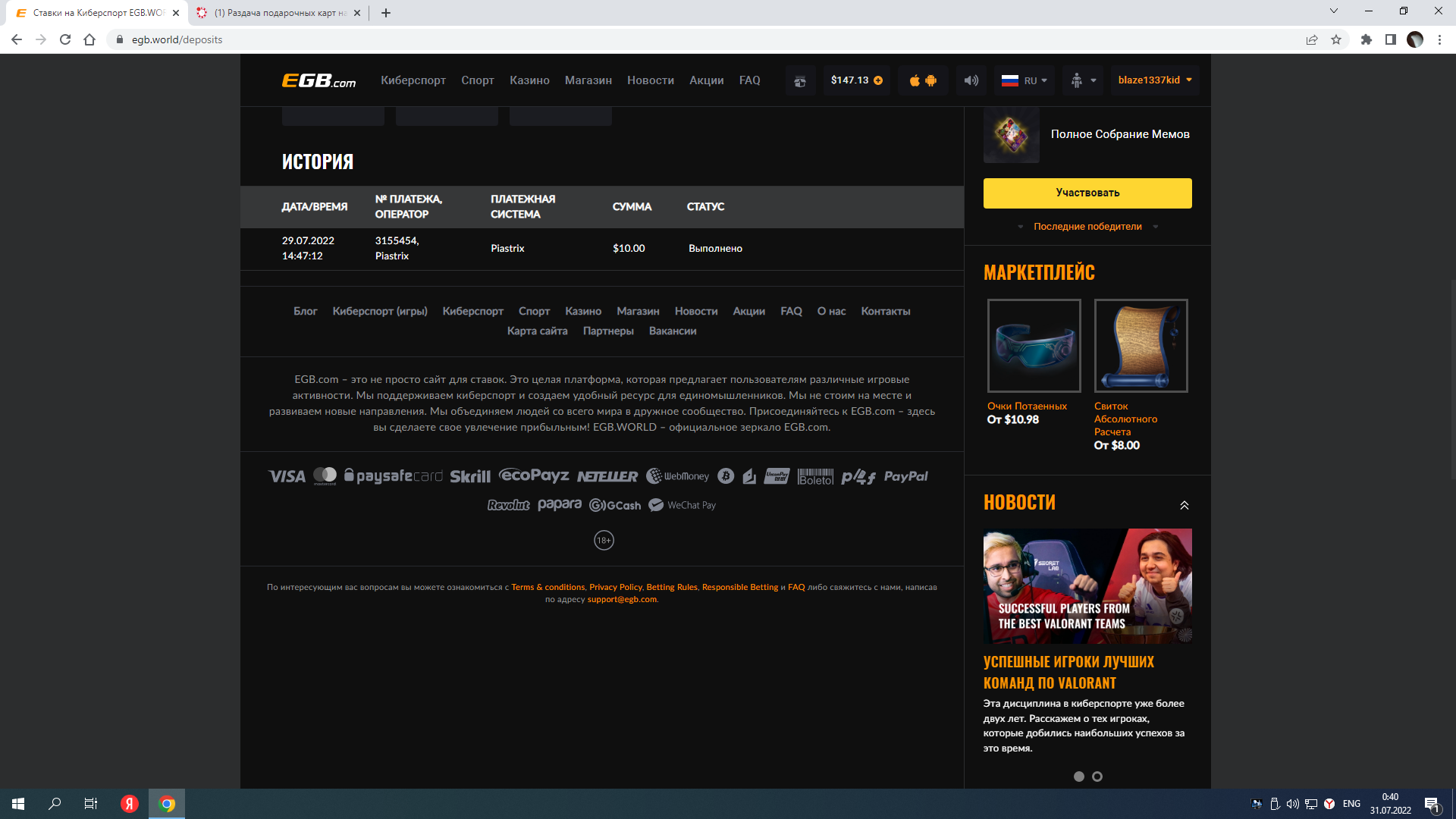Switch to second news carousel dot
1456x819 pixels.
pyautogui.click(x=1097, y=777)
